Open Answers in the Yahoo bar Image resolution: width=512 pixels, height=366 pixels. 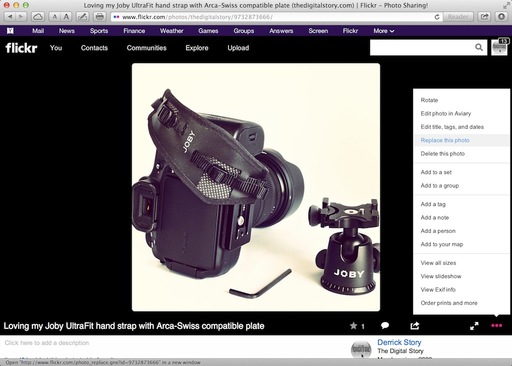click(281, 31)
